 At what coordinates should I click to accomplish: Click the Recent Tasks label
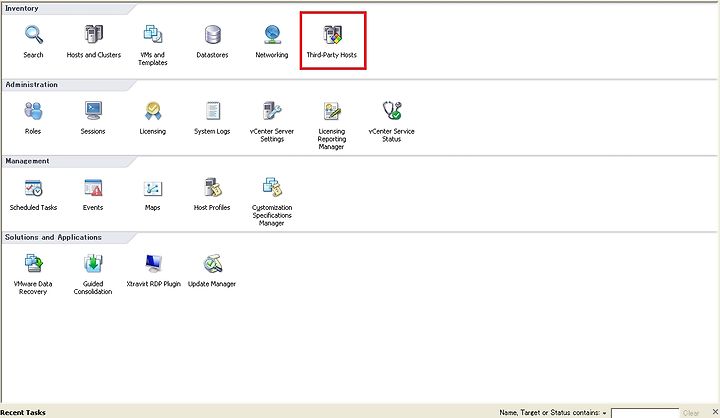click(23, 412)
